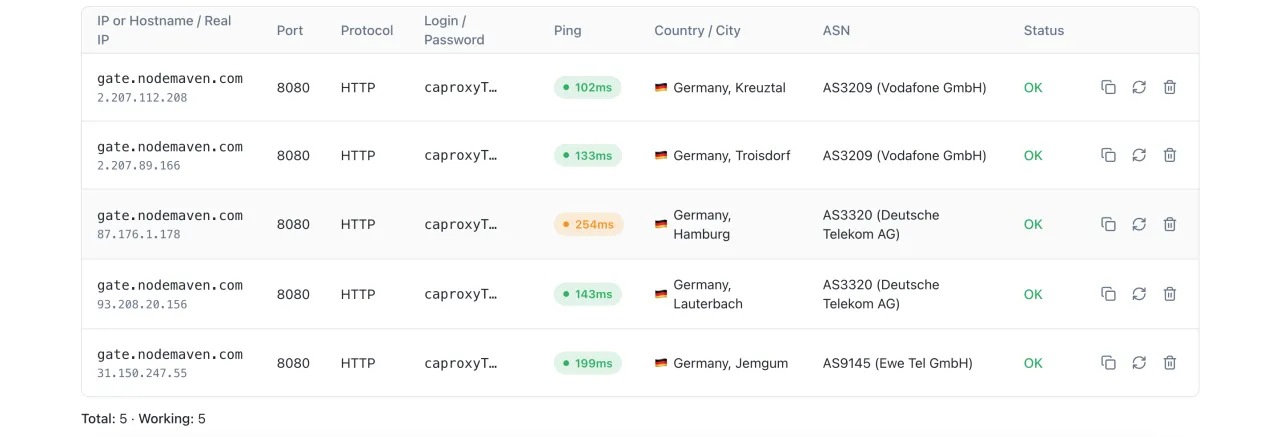Viewport: 1280px width, 437px height.
Task: Refresh the Kreuztal proxy check
Action: [1139, 87]
